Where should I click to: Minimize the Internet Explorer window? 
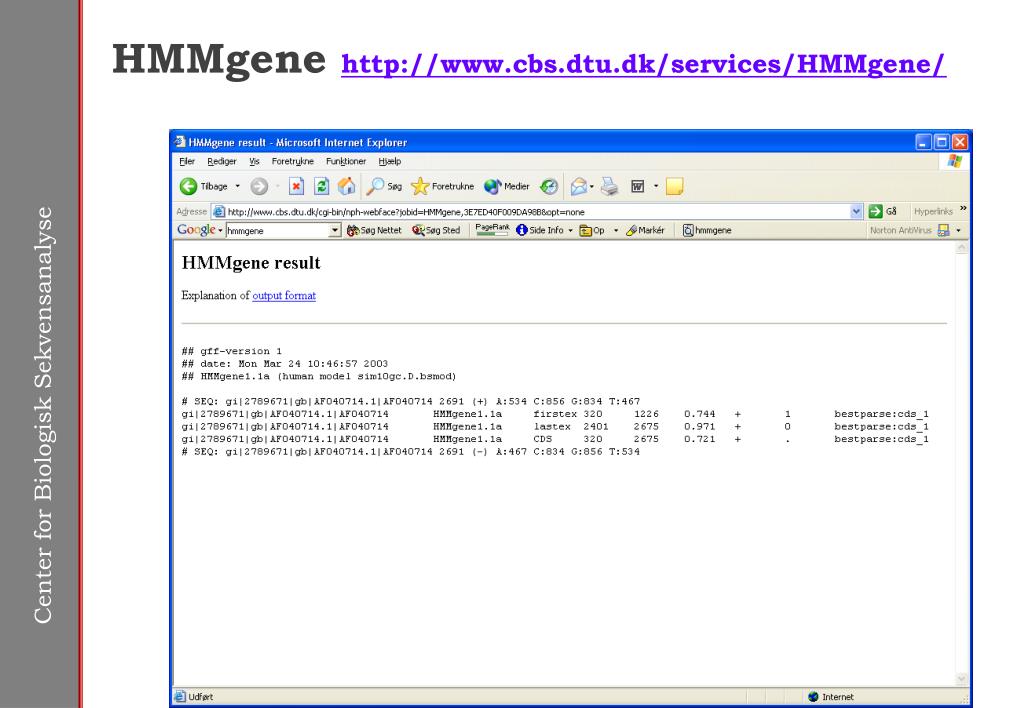pos(923,142)
